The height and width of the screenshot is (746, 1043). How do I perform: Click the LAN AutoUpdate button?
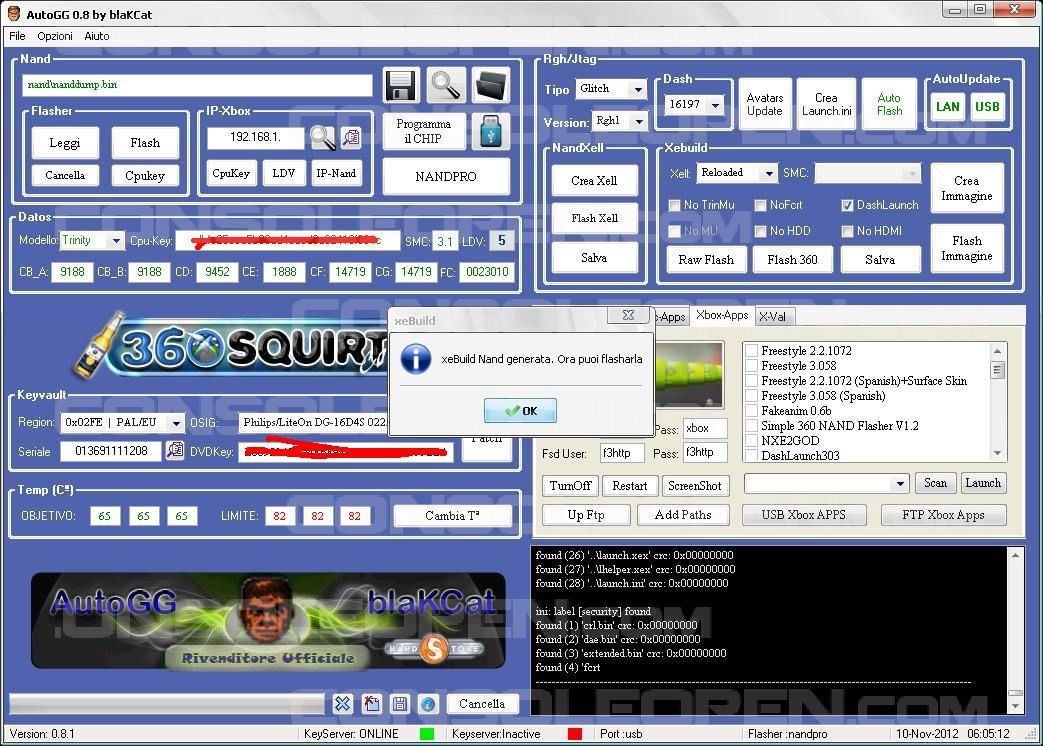point(948,106)
